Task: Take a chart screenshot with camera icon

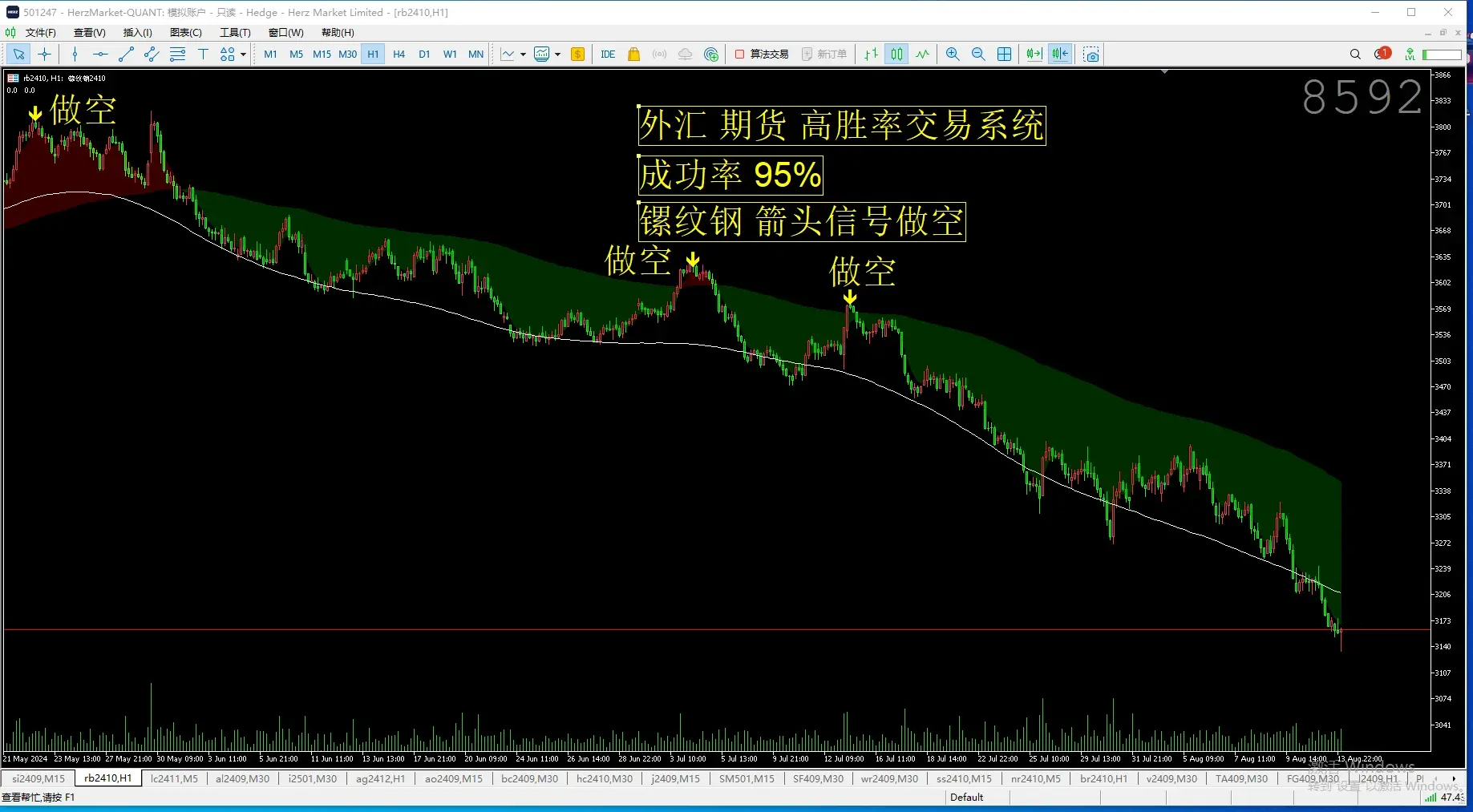Action: (1091, 54)
